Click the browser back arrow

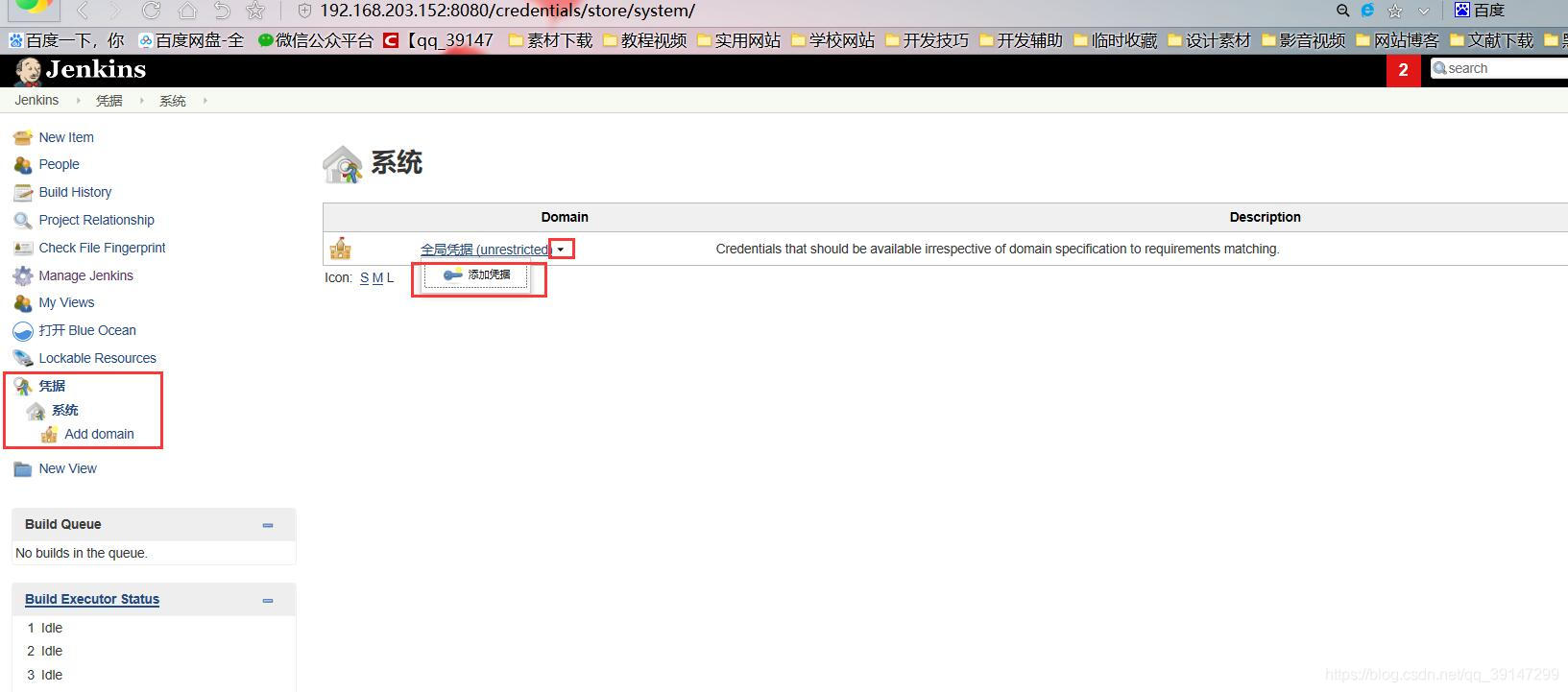[x=83, y=11]
